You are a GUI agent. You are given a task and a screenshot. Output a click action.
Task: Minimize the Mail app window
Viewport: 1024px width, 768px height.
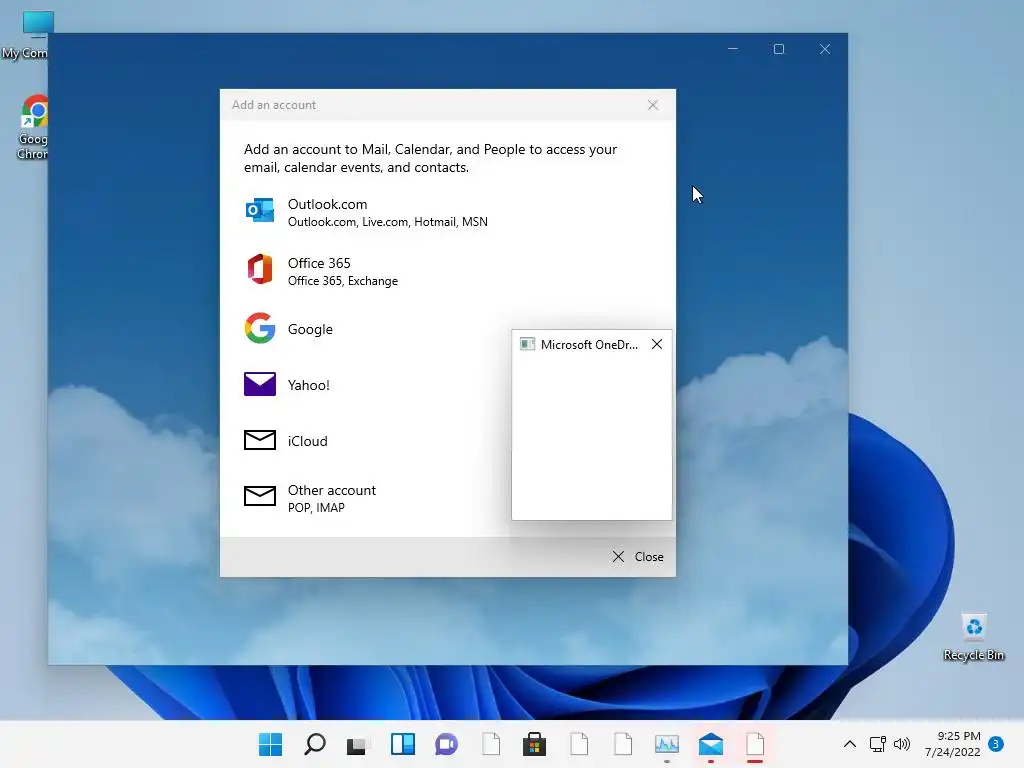click(x=733, y=49)
